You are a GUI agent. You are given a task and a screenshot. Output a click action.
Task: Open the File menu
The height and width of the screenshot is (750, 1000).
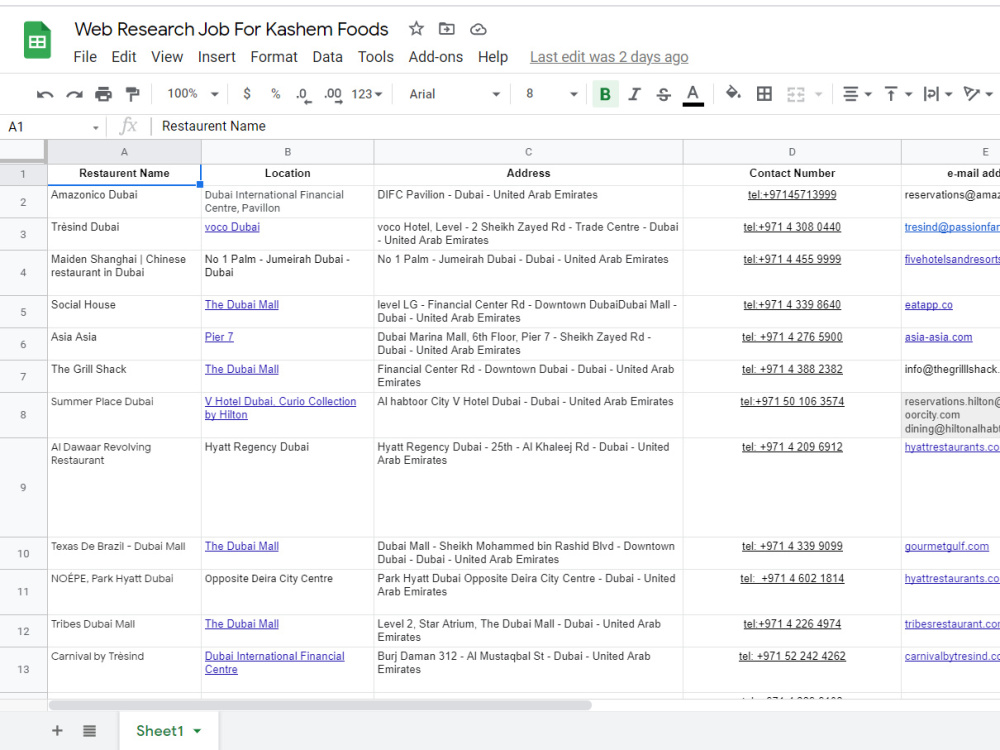click(85, 57)
